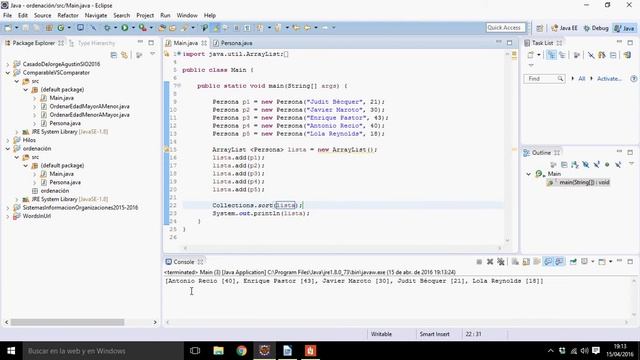Select the Java perspective button

tap(624, 28)
